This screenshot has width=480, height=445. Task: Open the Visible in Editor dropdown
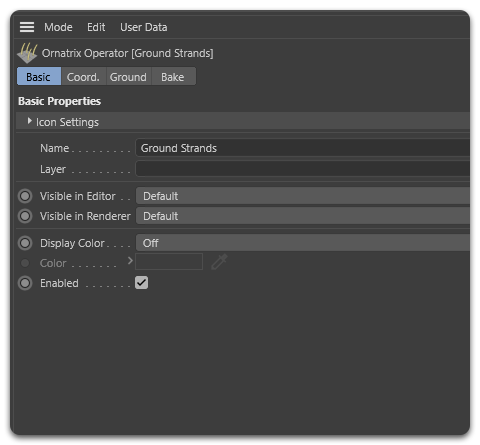point(303,196)
